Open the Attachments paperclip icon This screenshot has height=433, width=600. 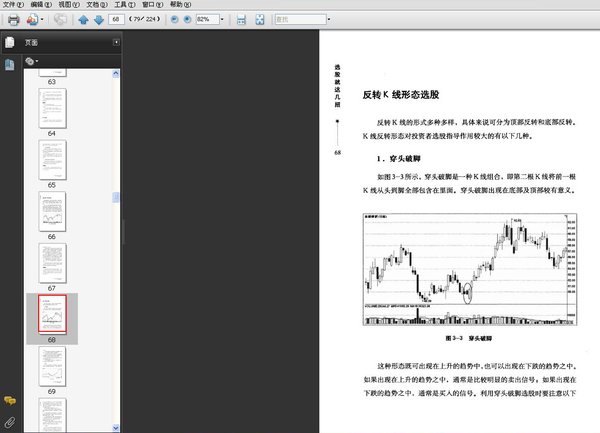(x=10, y=423)
